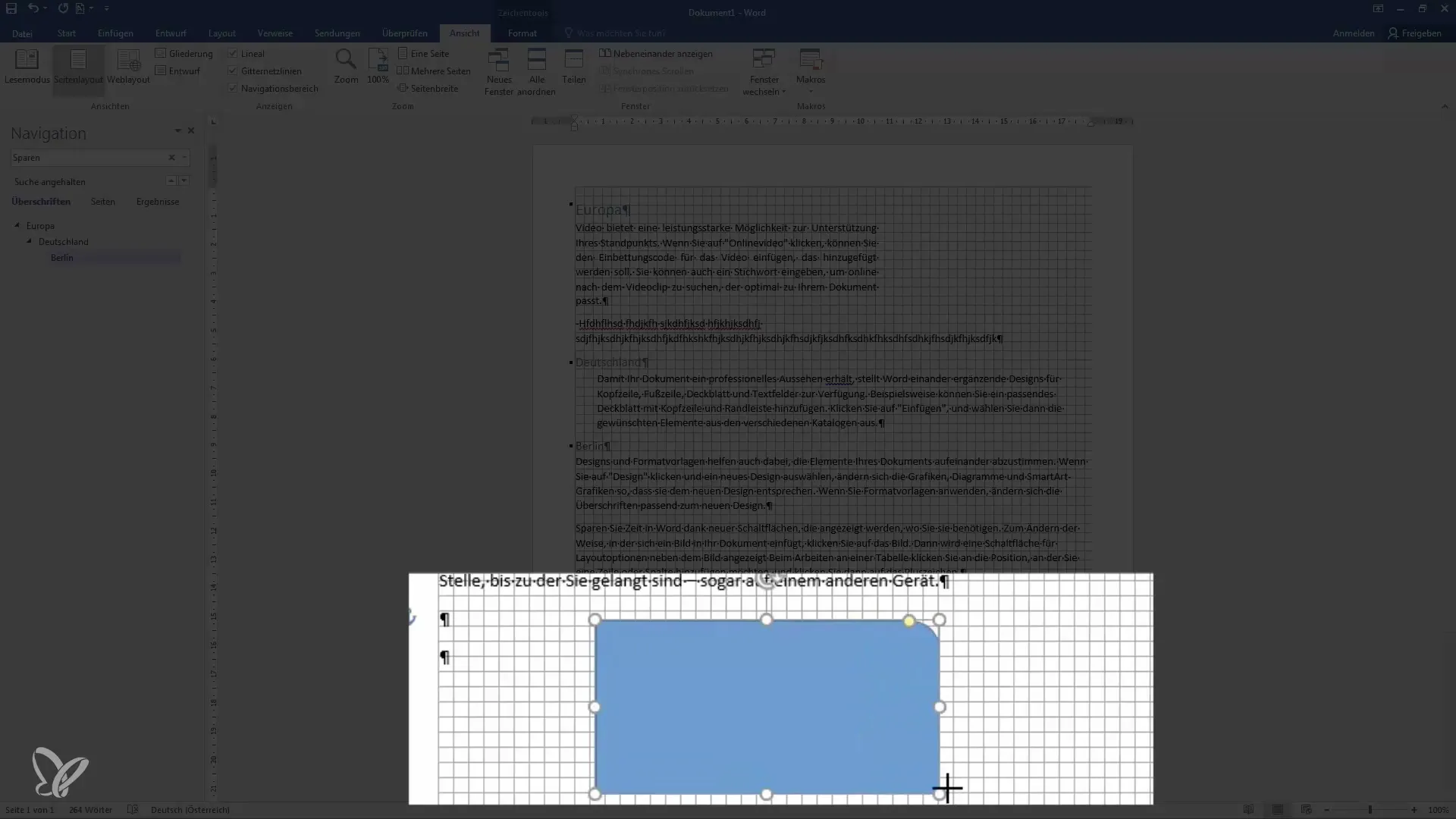The image size is (1456, 819).
Task: Open the Einfügen ribbon tab
Action: pyautogui.click(x=114, y=33)
